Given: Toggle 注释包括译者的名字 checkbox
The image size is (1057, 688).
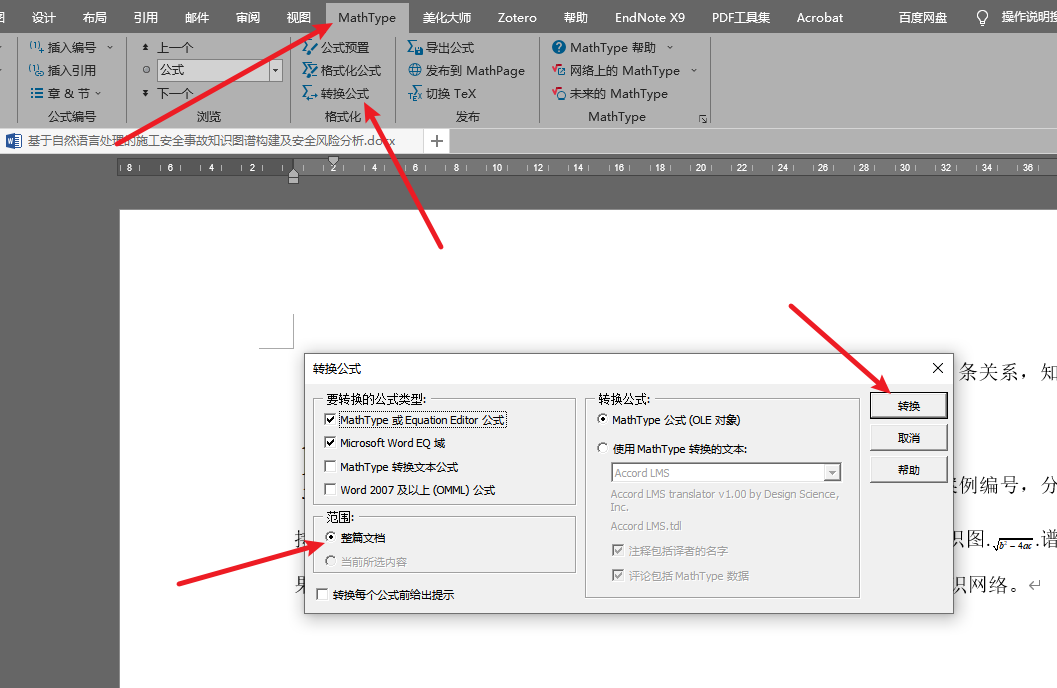Looking at the screenshot, I should [x=617, y=550].
